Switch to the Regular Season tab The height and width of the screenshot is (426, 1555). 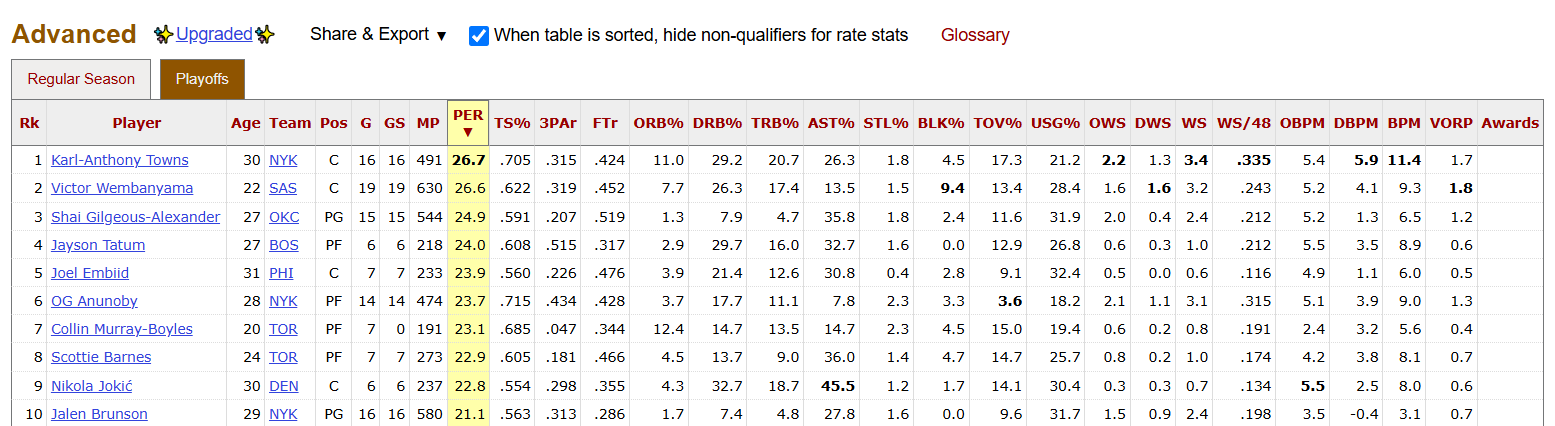pos(81,79)
